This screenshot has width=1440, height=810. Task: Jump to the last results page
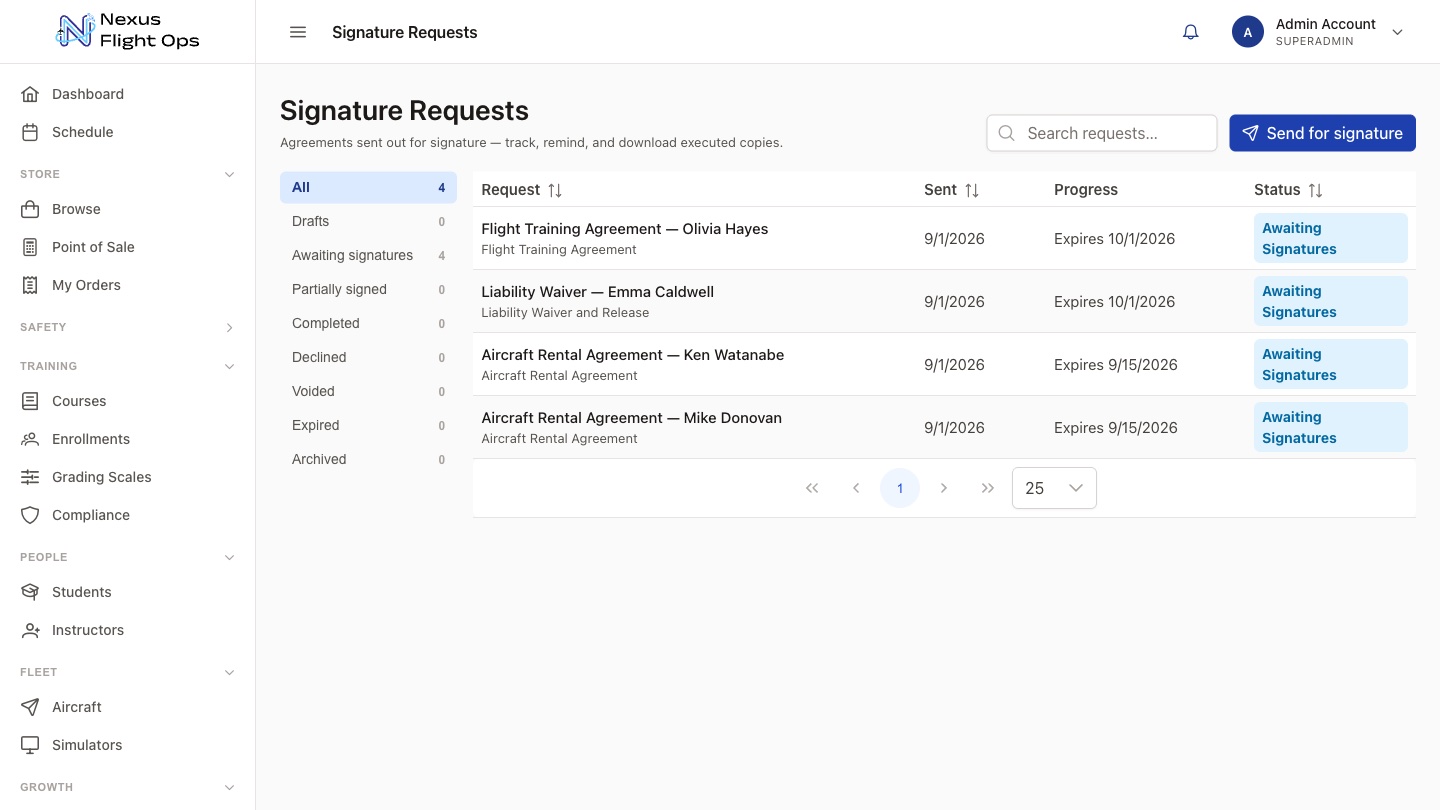[988, 488]
